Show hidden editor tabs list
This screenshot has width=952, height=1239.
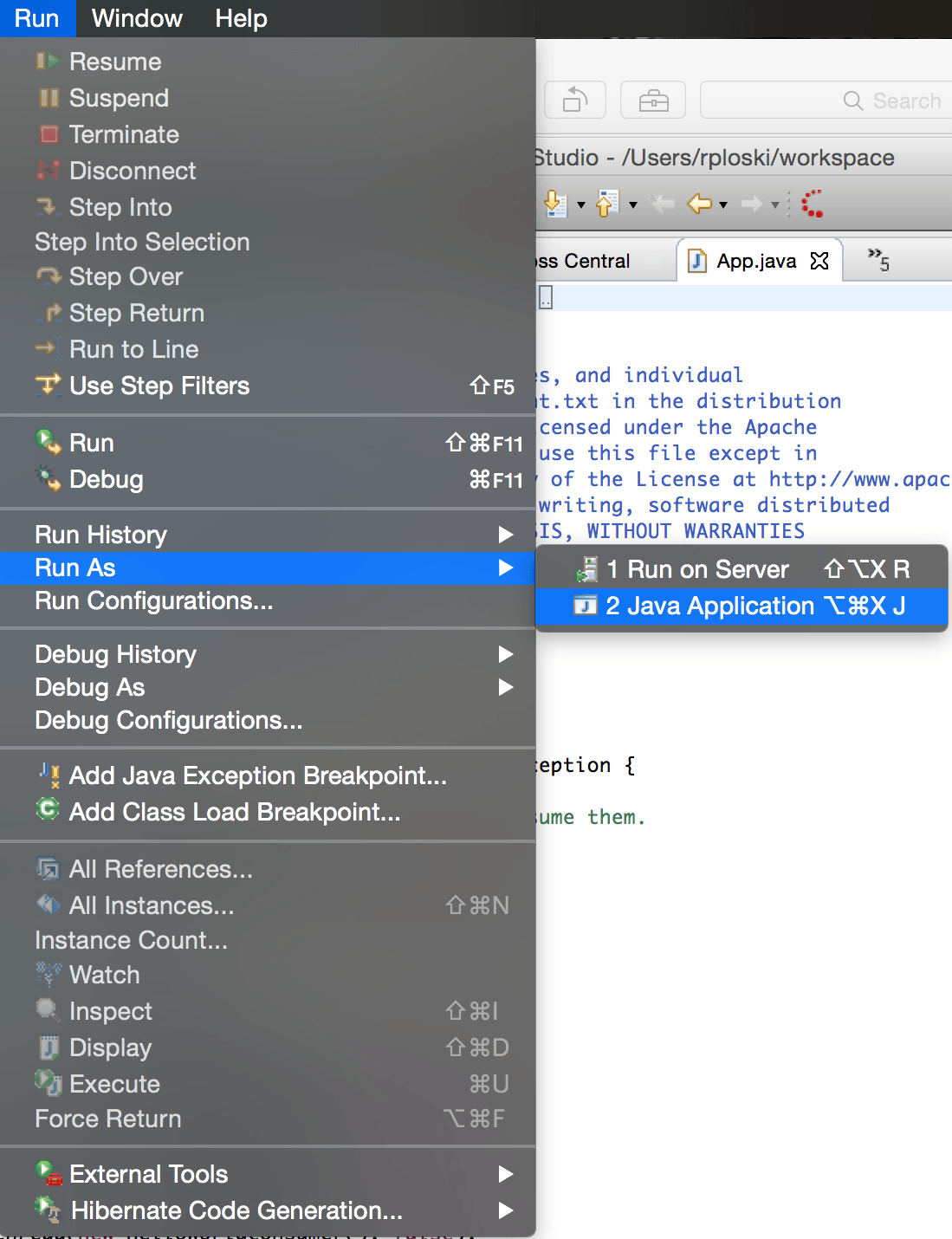[878, 260]
